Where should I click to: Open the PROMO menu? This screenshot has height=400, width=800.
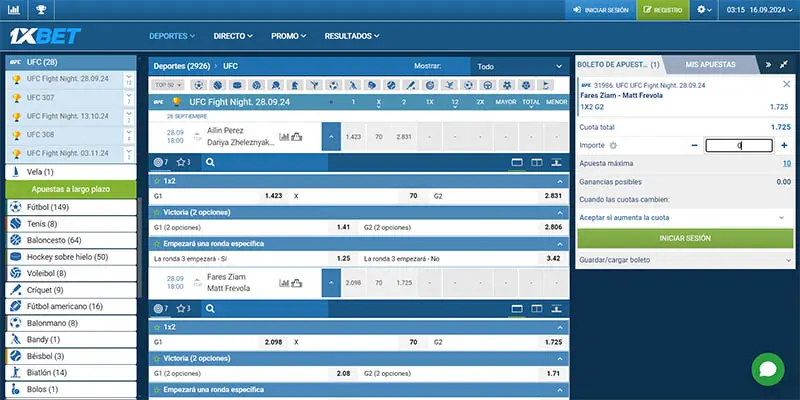click(289, 36)
